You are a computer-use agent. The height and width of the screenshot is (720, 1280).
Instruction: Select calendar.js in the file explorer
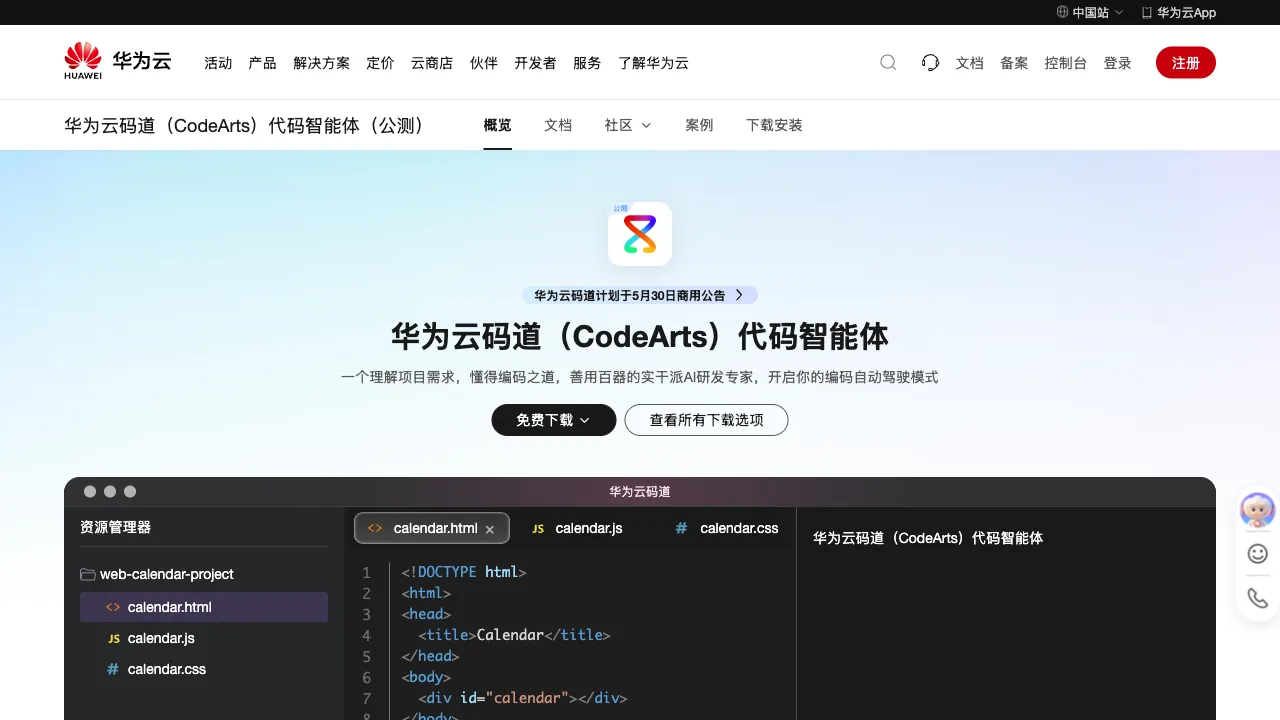click(204, 638)
